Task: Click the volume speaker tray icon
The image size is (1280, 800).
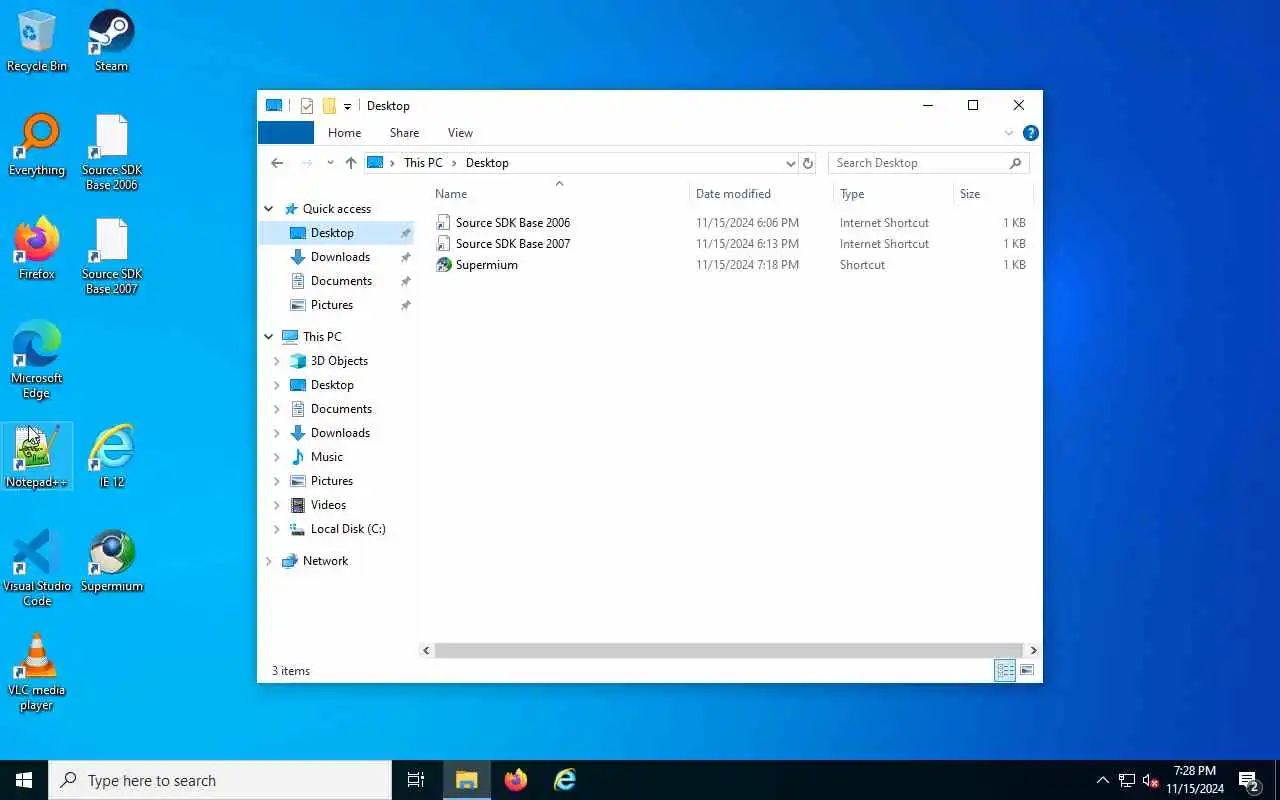Action: coord(1150,781)
